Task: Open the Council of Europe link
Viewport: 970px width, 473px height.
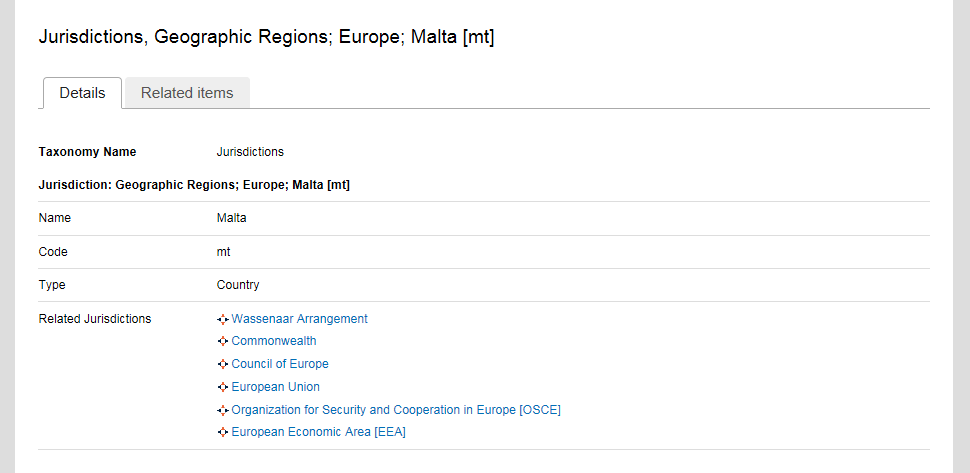Action: point(280,364)
